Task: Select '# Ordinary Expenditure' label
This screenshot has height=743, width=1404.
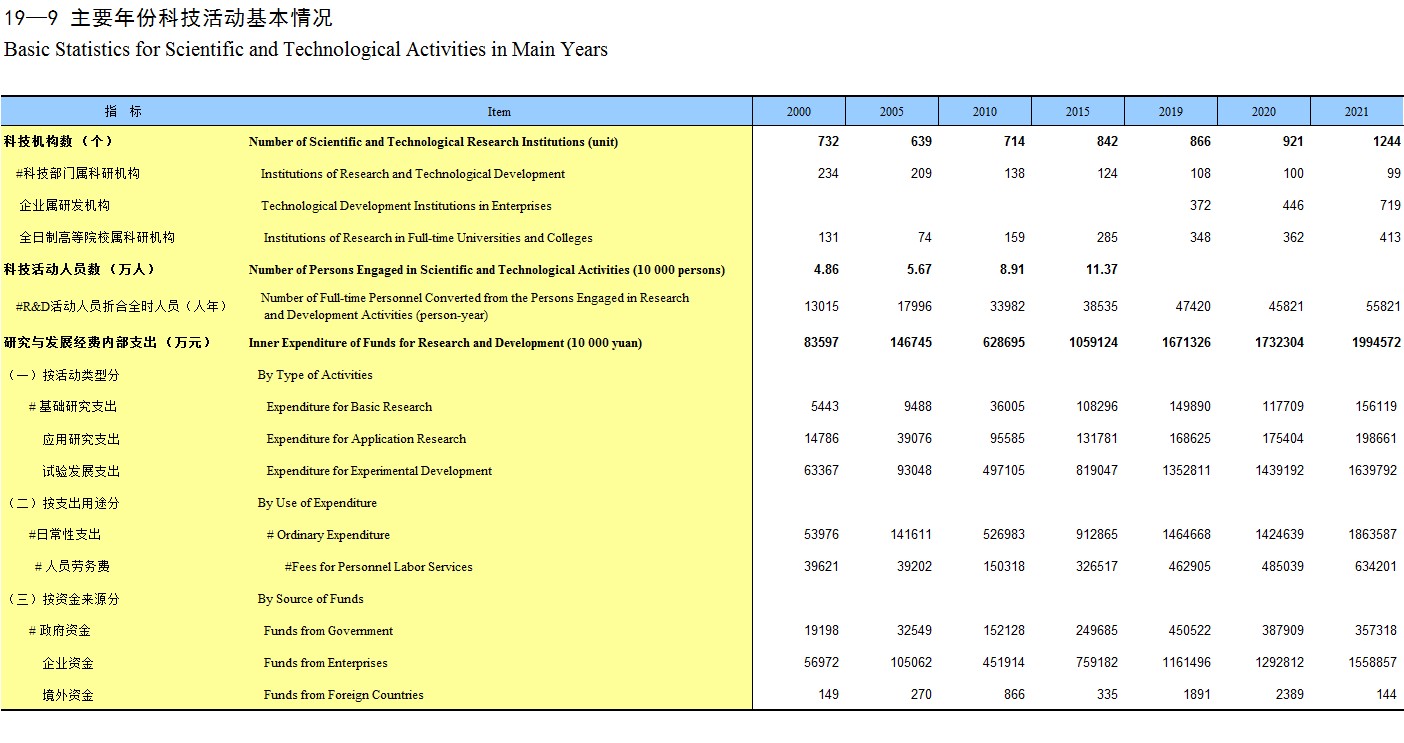Action: pos(328,535)
